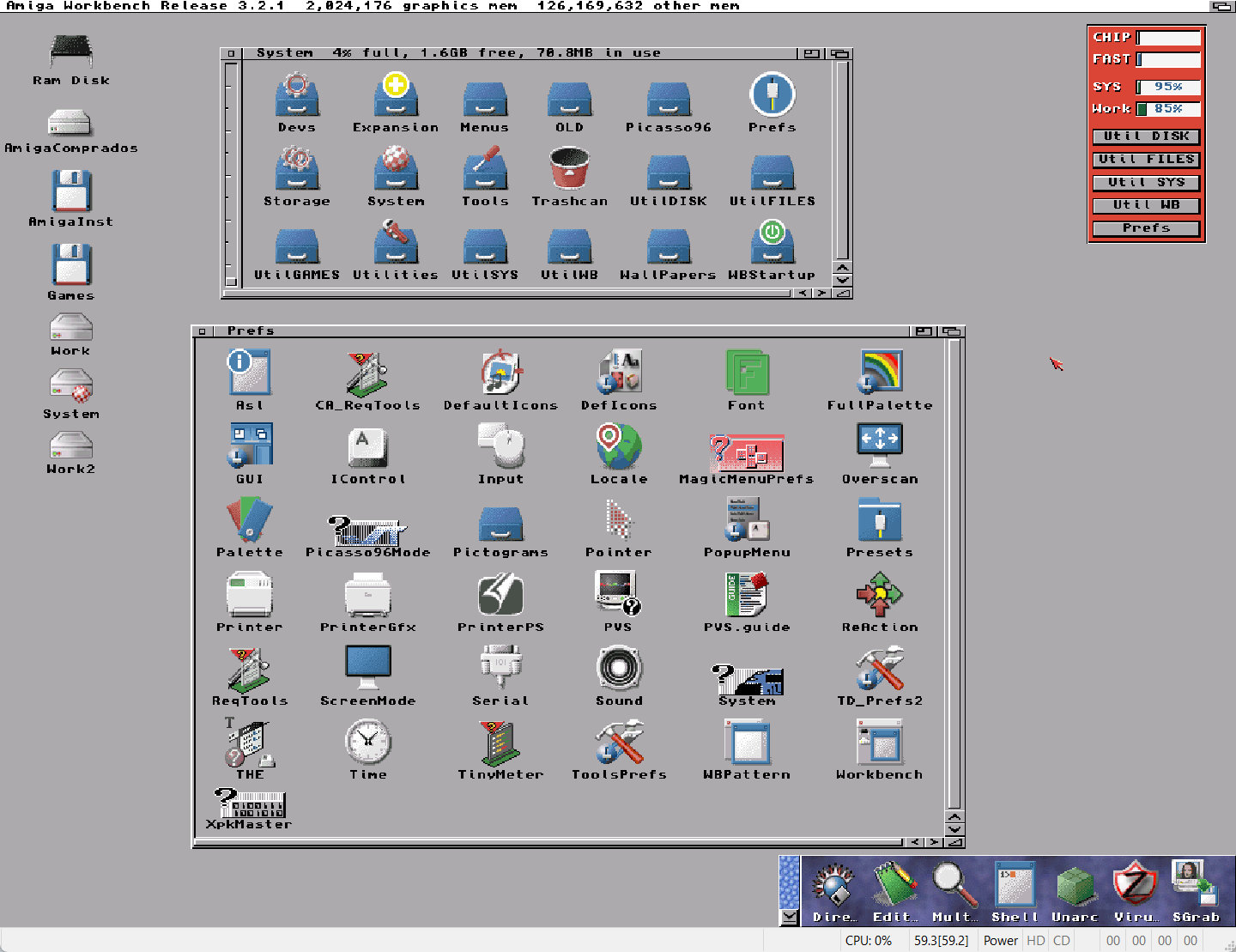Open the Serial port prefs icon

click(501, 668)
